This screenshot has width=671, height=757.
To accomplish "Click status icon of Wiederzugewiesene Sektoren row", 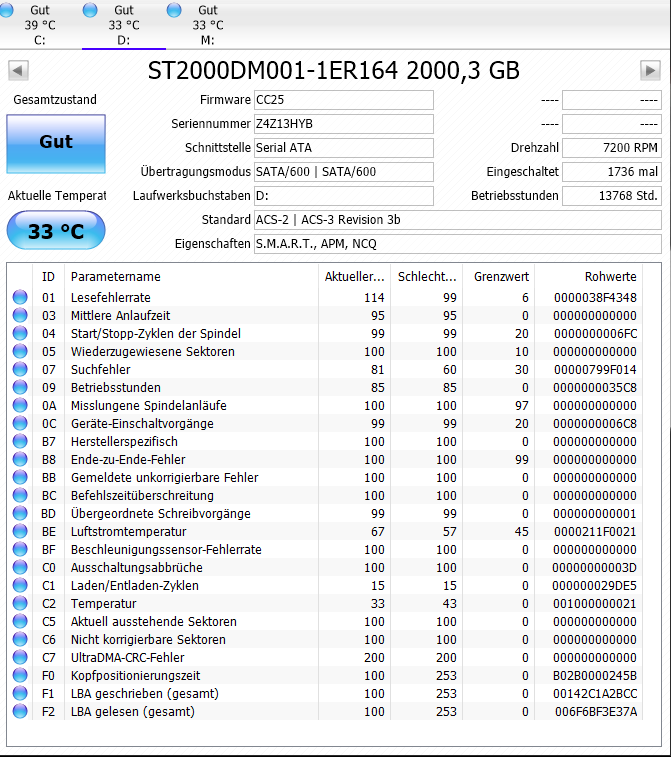I will pos(20,351).
